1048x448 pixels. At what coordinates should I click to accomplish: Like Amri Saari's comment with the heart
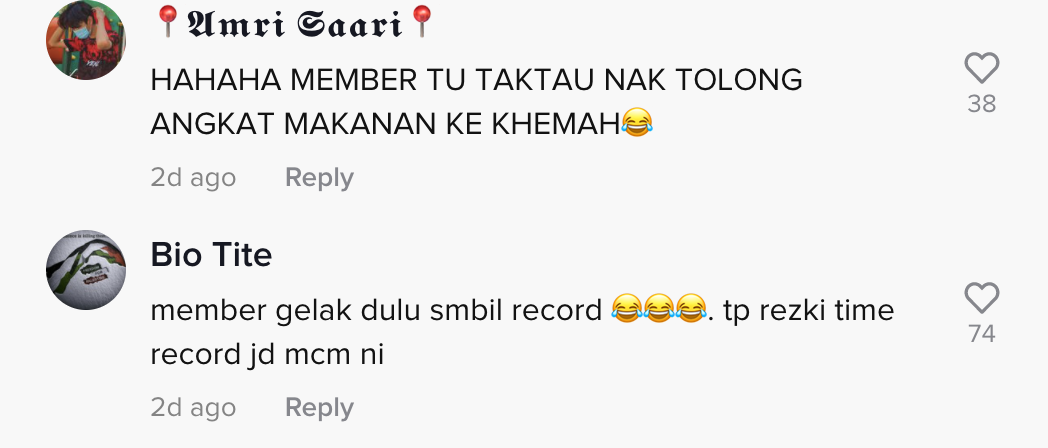coord(981,68)
